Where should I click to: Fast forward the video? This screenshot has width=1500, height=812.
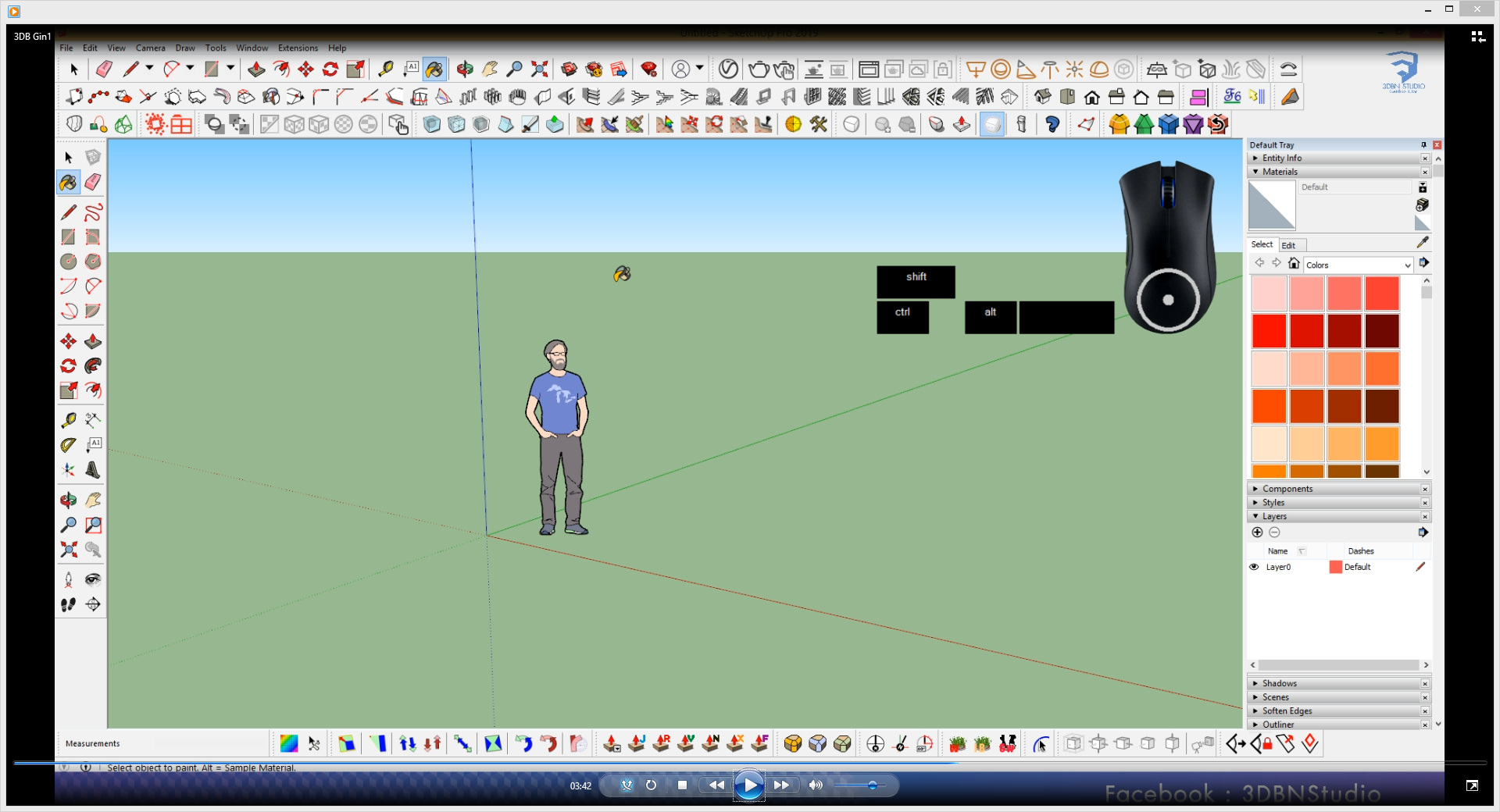click(781, 785)
